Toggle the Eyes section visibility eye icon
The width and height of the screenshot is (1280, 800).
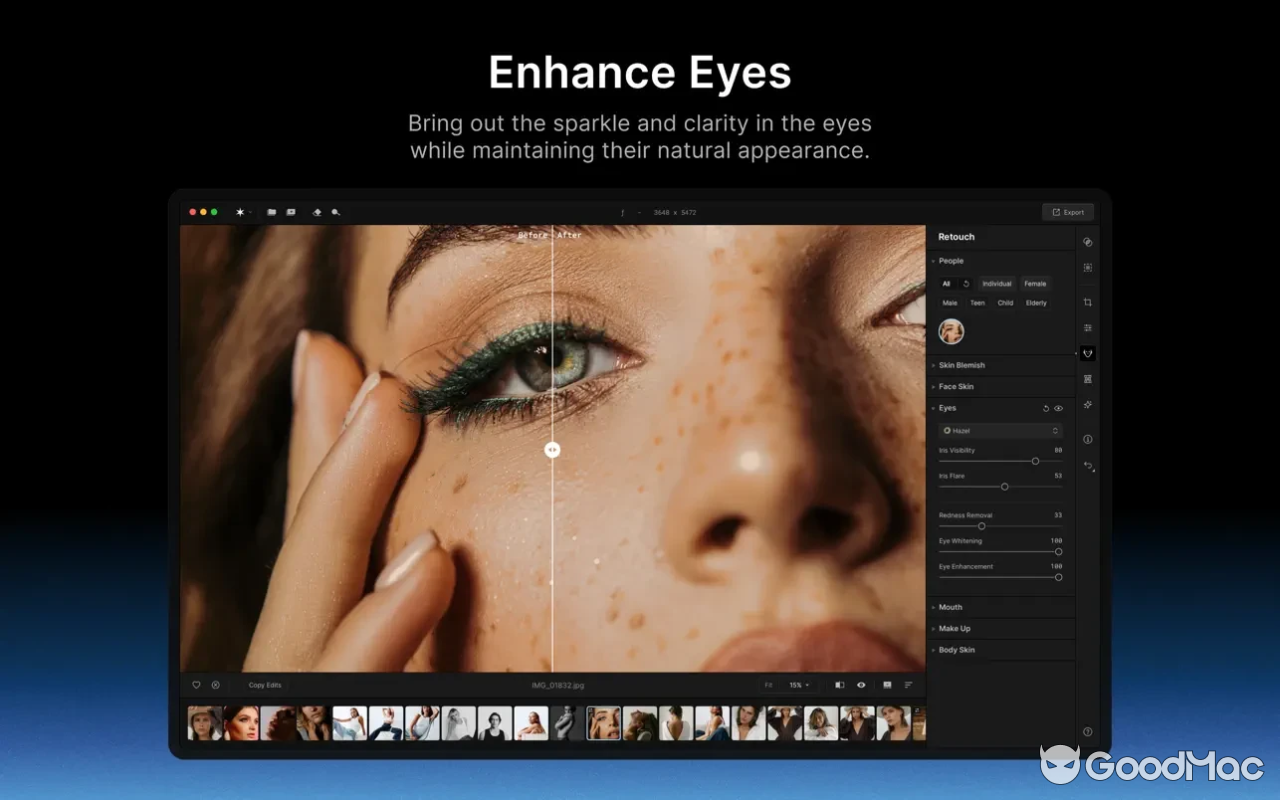tap(1057, 408)
